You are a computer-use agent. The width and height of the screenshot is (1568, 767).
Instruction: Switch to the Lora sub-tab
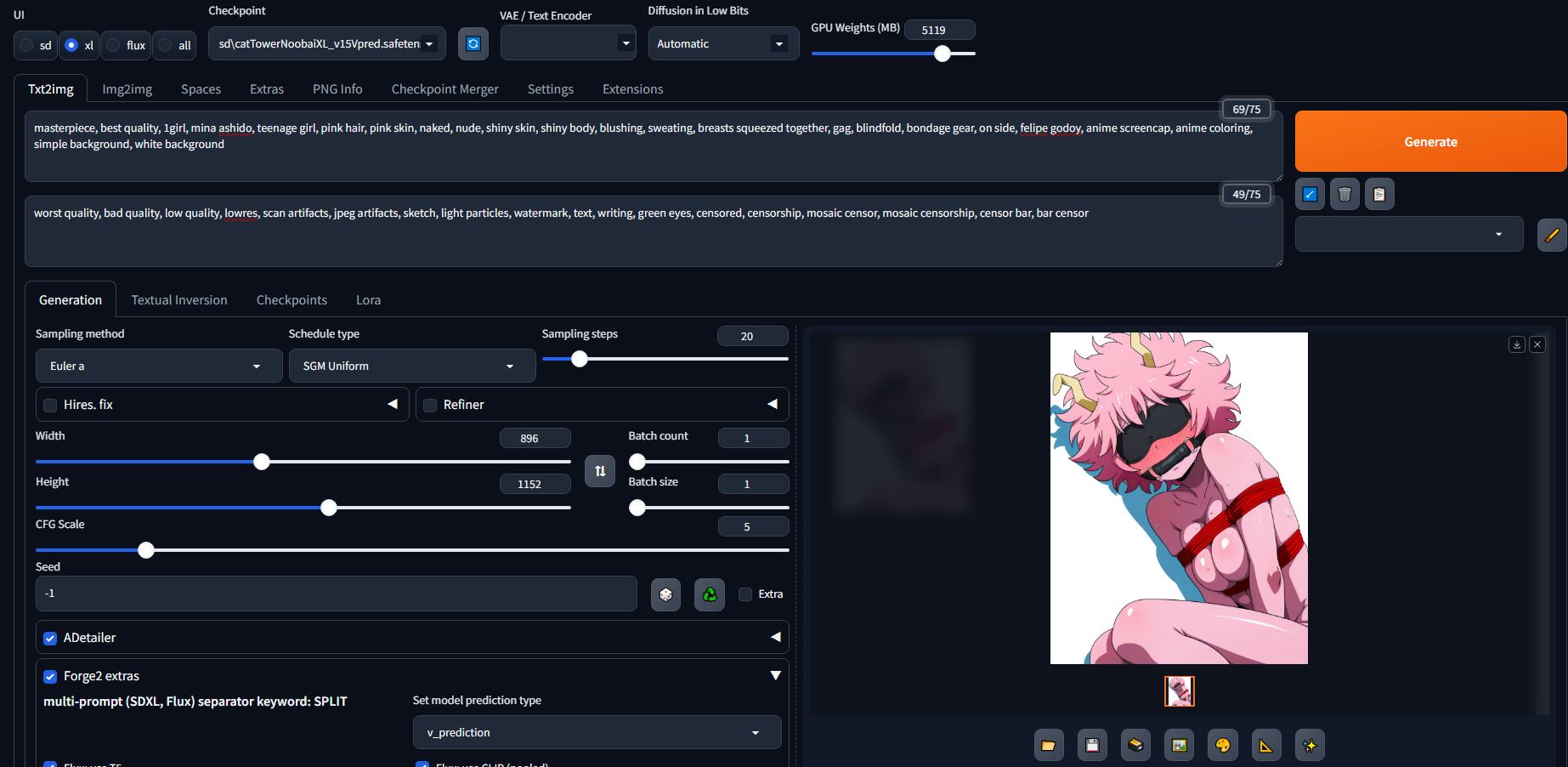pyautogui.click(x=368, y=299)
